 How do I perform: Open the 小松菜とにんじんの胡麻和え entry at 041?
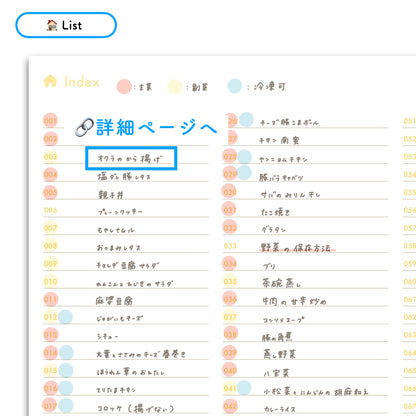point(315,392)
